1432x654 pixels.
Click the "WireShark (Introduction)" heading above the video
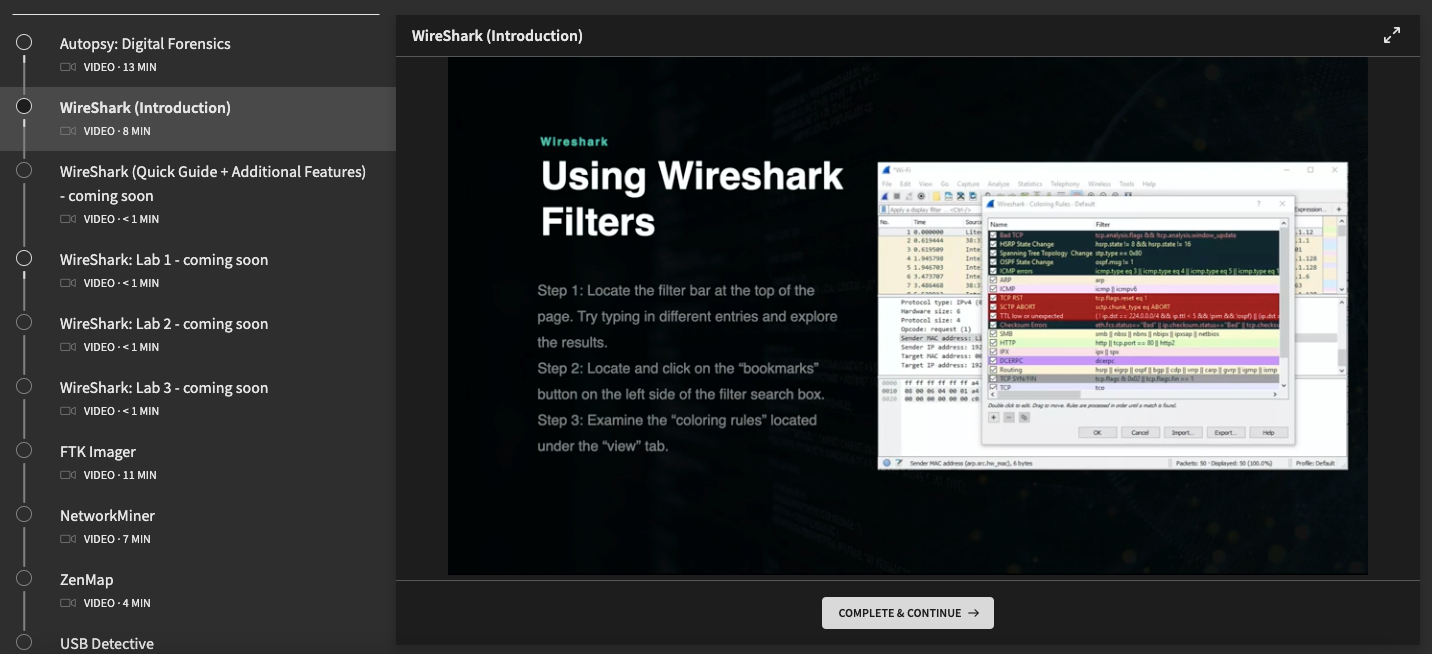(497, 36)
